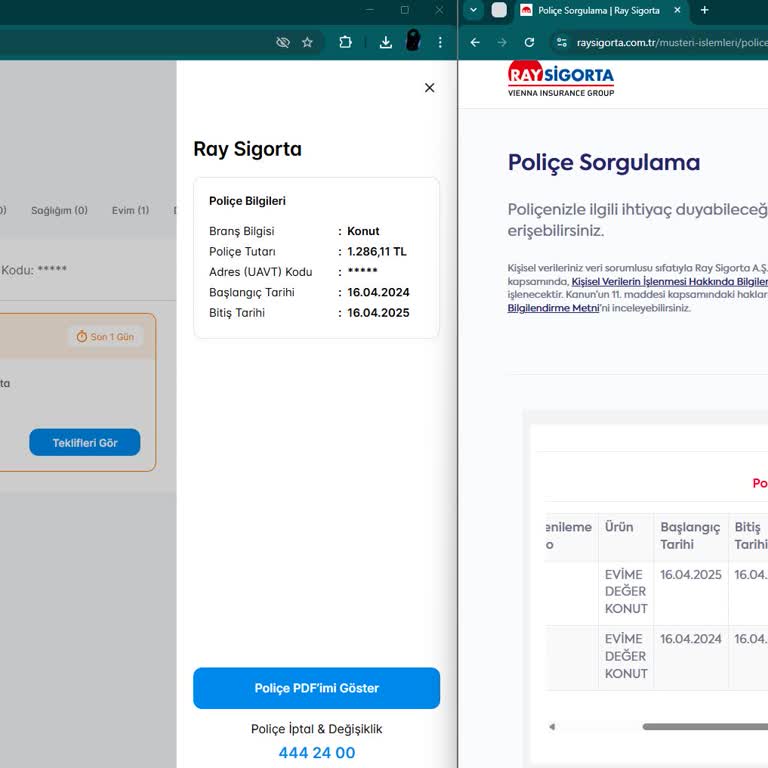Click the crossed-out eye icon in address bar
768x768 pixels.
pos(282,42)
